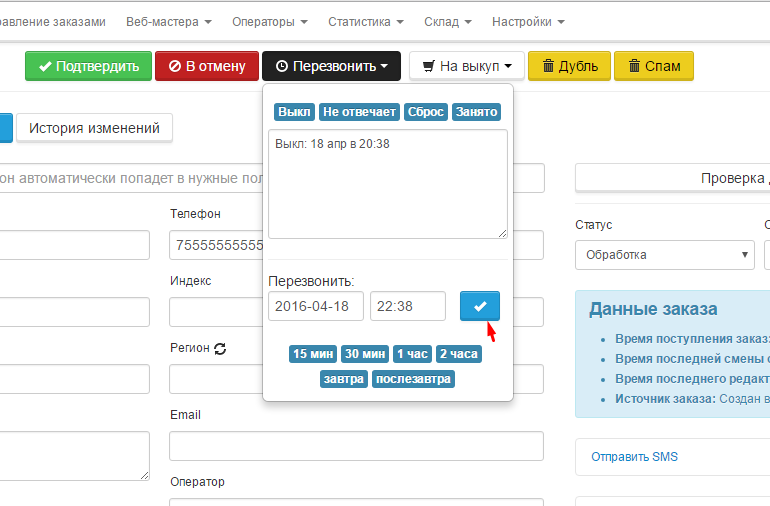Open the Склад menu
The width and height of the screenshot is (770, 506).
click(x=447, y=22)
